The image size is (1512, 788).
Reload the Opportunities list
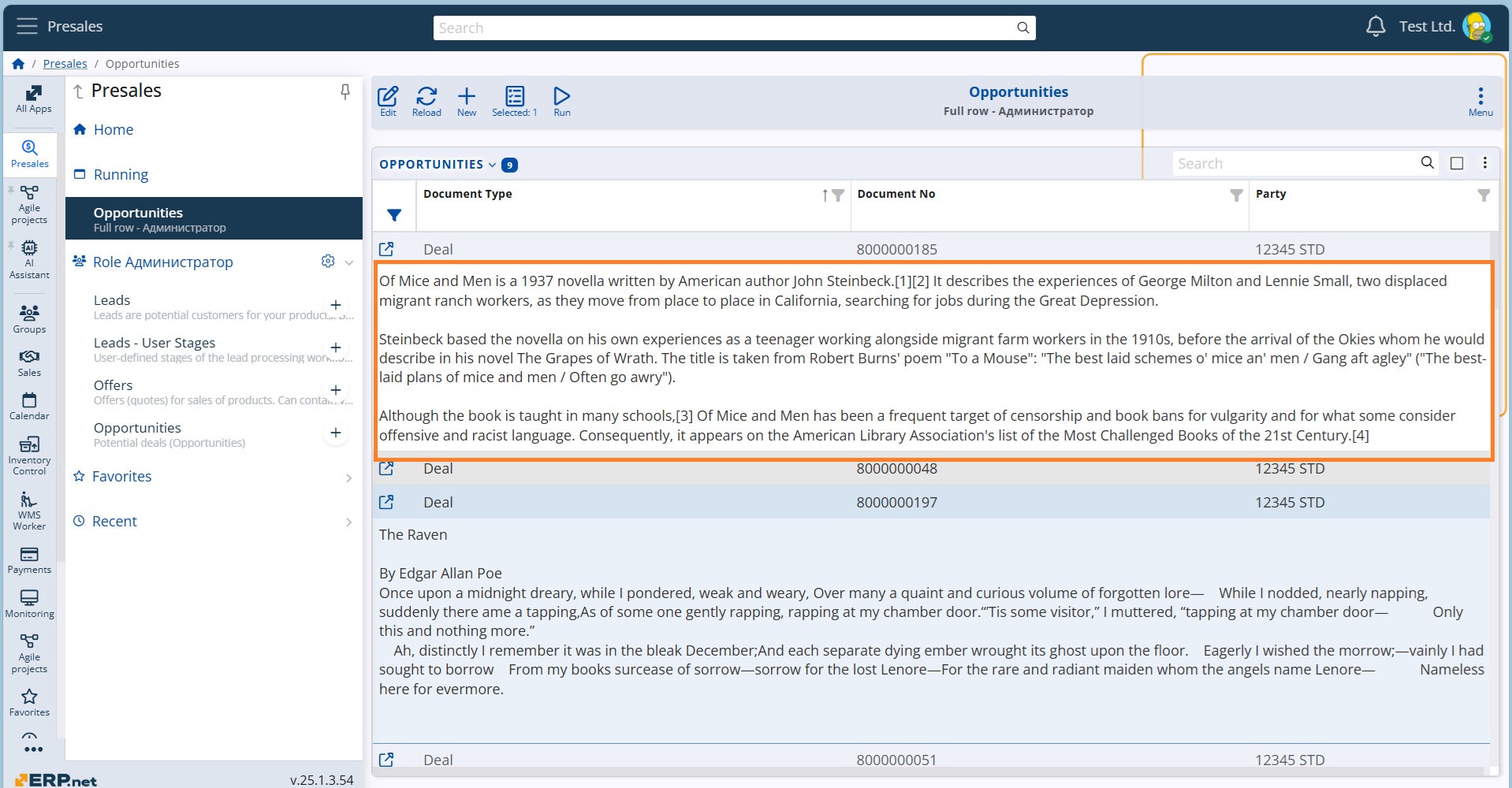pos(426,102)
